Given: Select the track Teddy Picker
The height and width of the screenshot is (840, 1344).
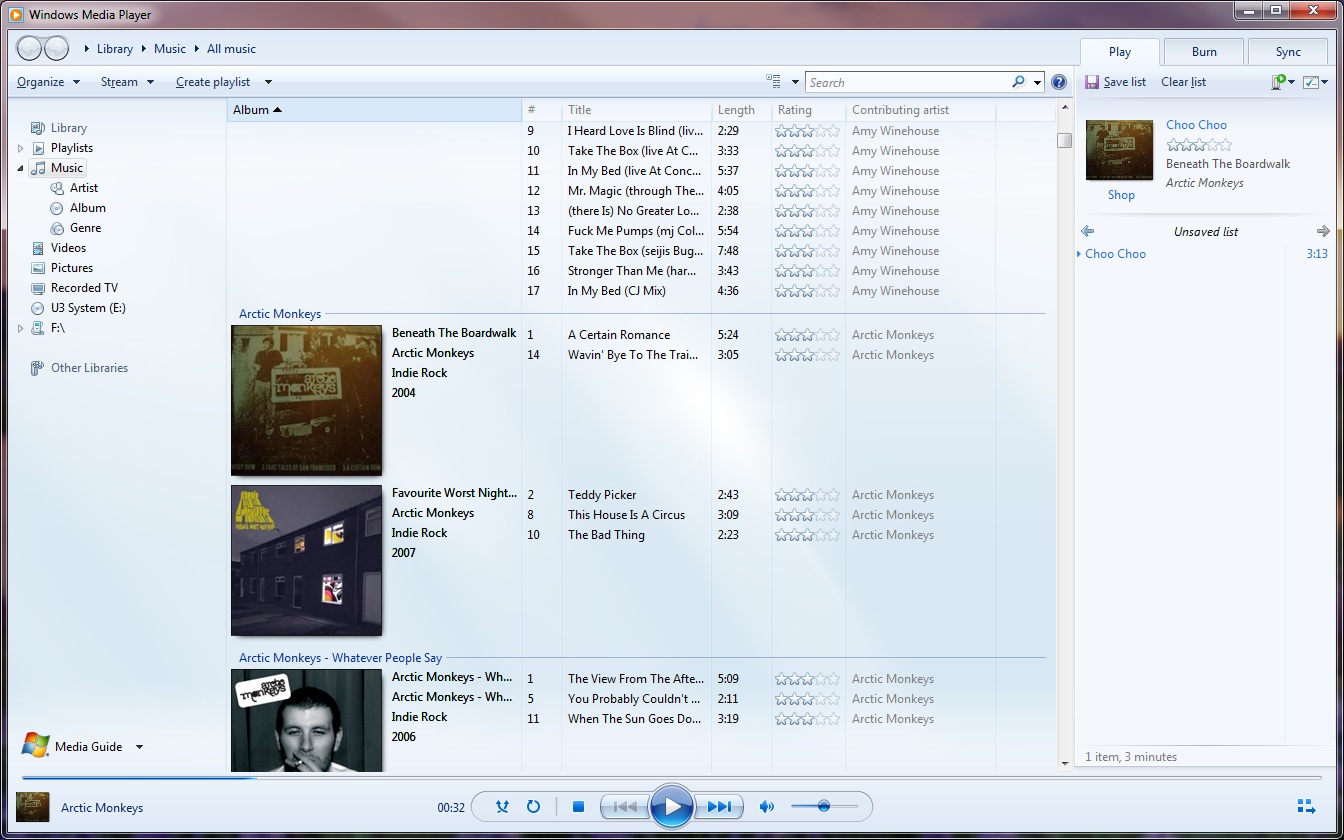Looking at the screenshot, I should coord(602,495).
